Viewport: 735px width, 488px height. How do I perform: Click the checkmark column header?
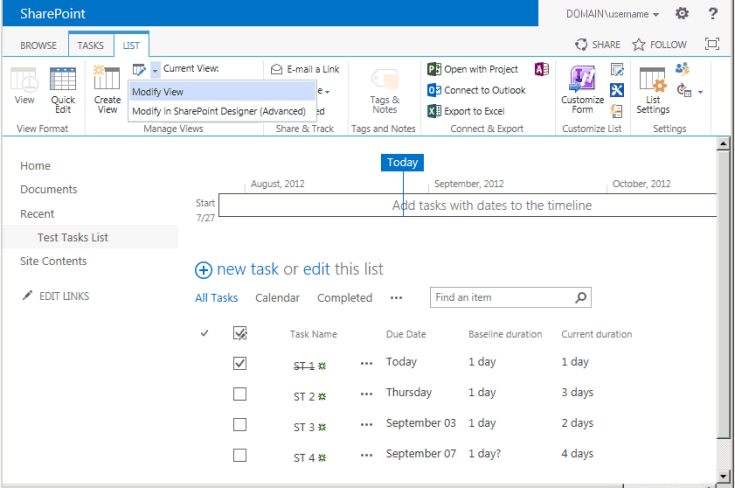[x=204, y=333]
